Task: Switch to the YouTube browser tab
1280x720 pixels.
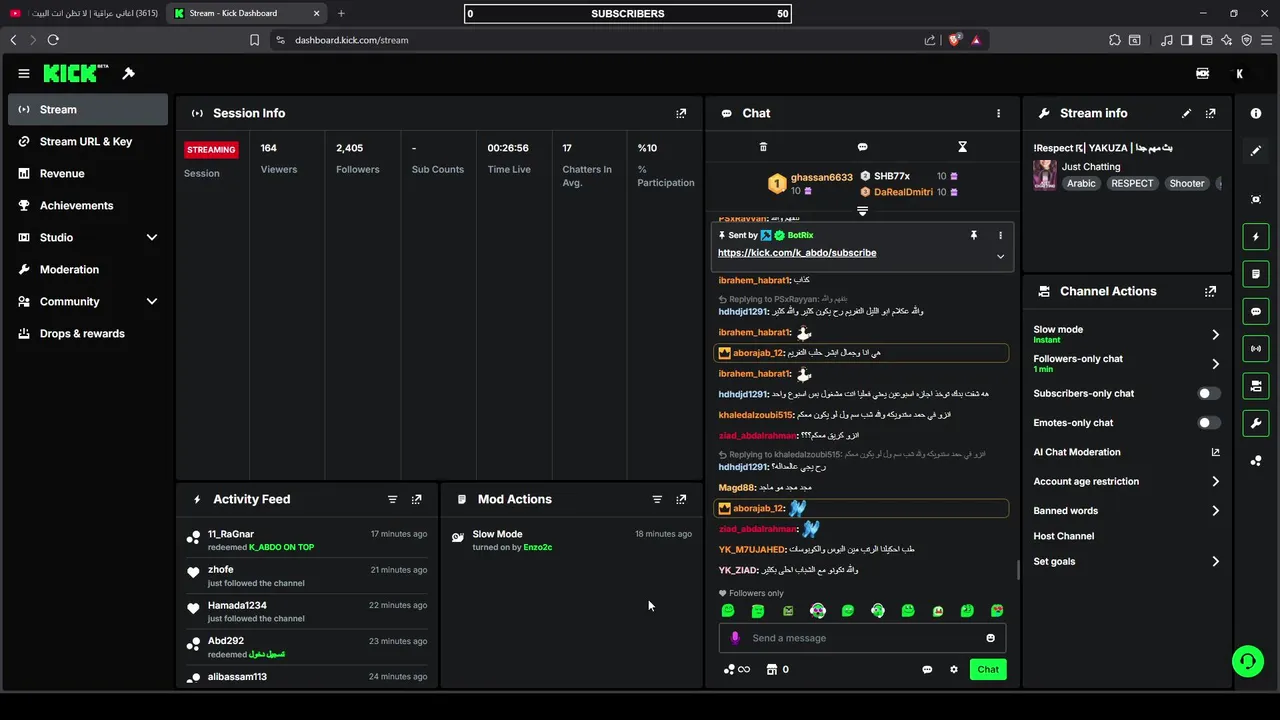Action: tap(84, 13)
